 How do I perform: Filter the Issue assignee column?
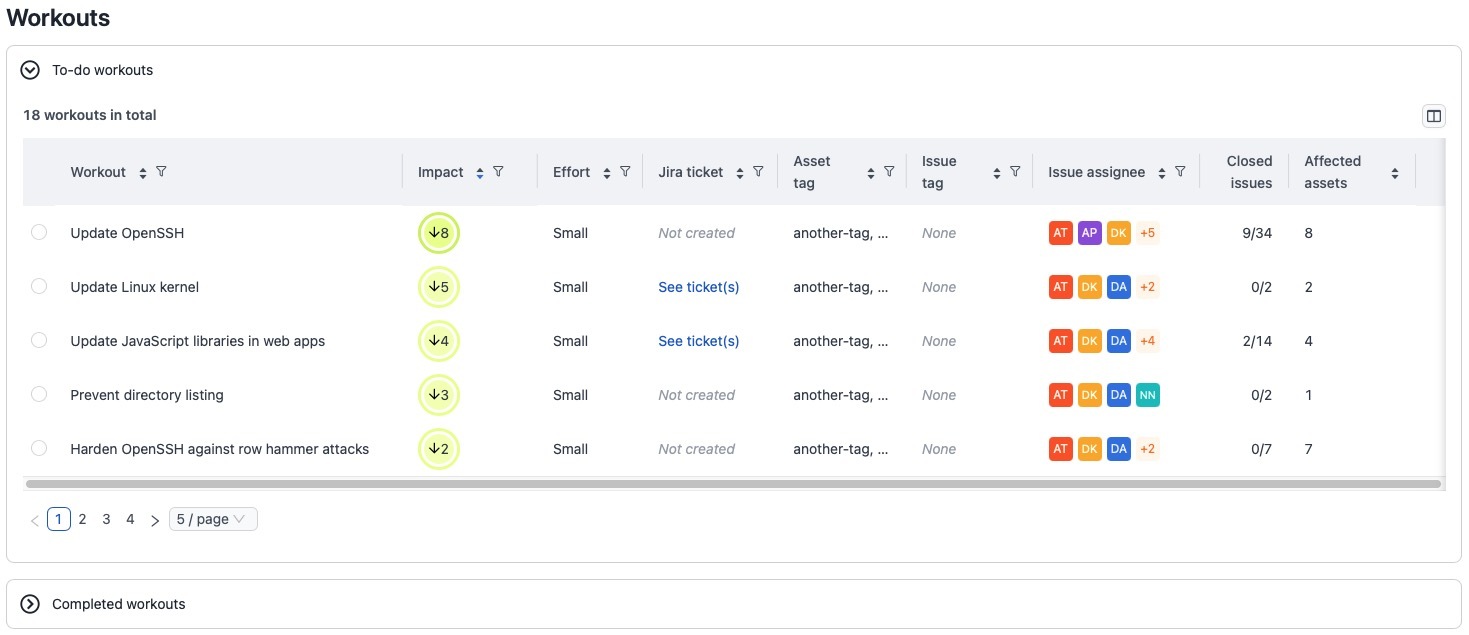1180,172
